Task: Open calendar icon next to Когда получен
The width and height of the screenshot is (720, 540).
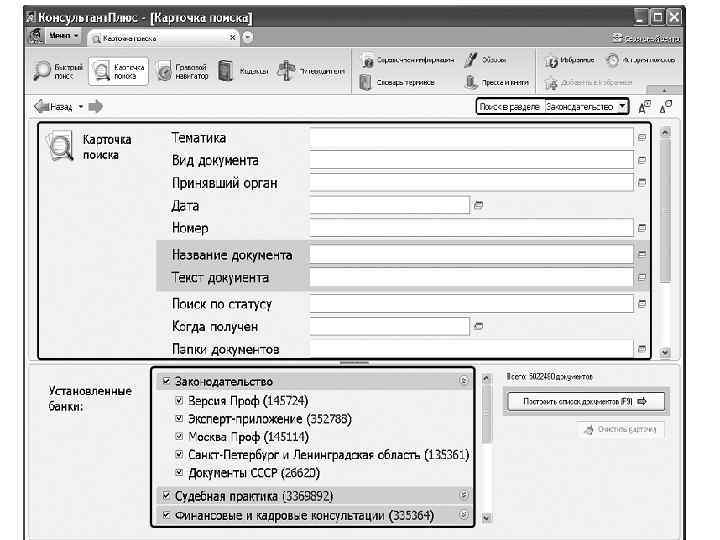Action: tap(478, 326)
